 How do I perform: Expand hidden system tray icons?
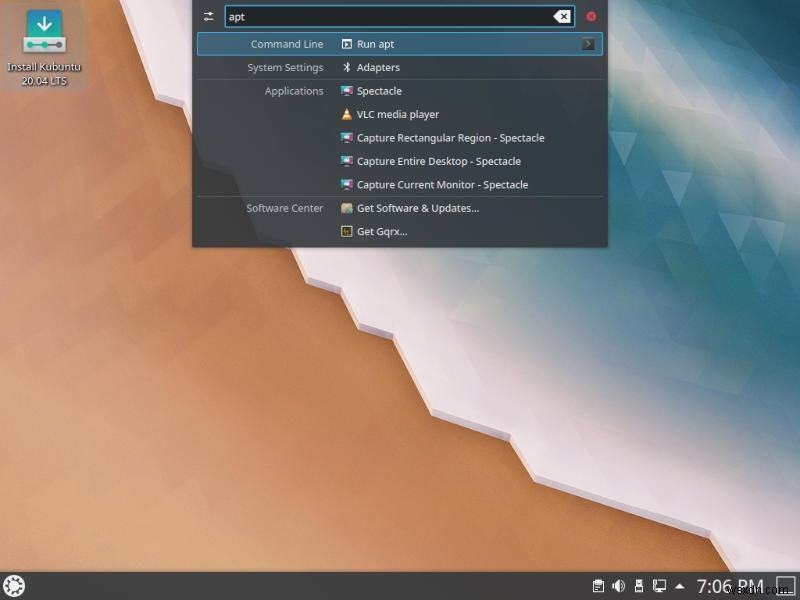681,585
